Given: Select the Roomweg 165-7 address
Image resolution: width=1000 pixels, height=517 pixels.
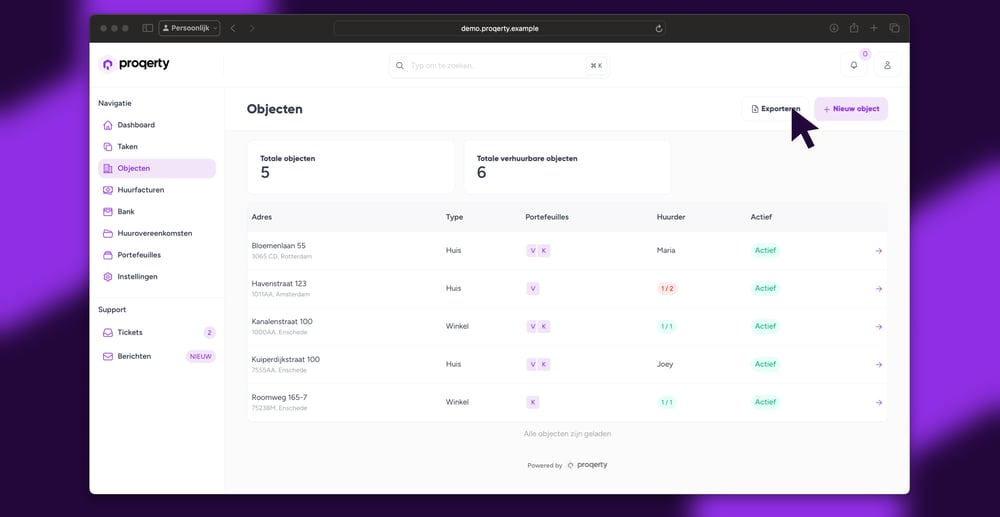Looking at the screenshot, I should coord(279,397).
